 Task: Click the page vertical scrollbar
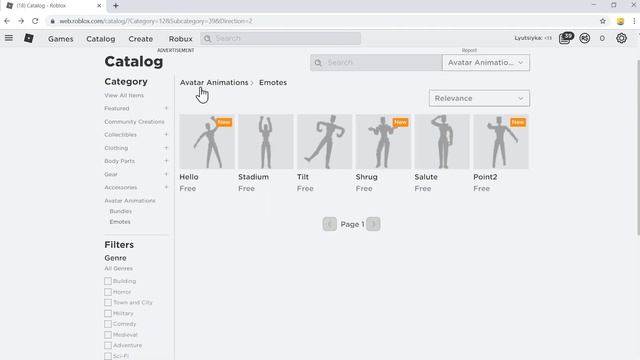(638, 147)
